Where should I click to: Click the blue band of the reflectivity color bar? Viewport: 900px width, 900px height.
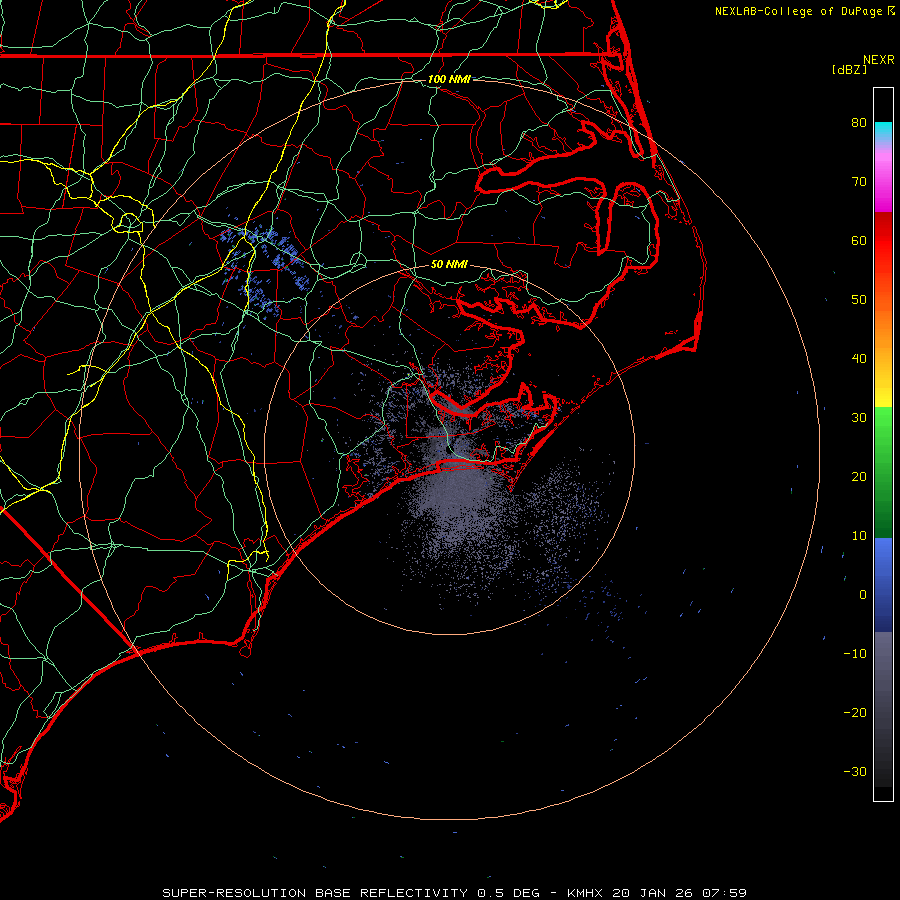tap(883, 584)
